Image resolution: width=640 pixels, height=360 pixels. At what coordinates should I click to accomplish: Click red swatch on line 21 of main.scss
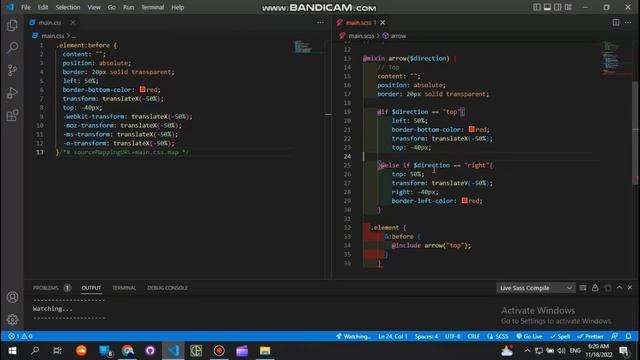(x=471, y=129)
